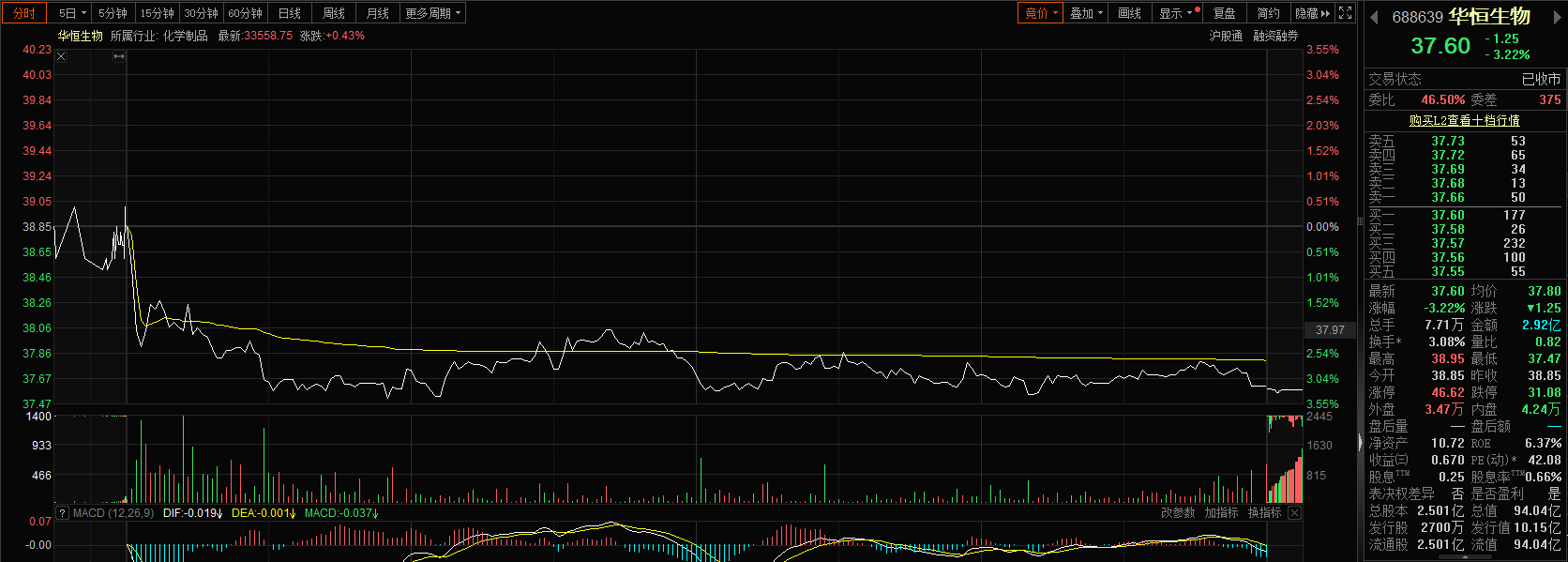Click the DEA:-0.001 value

coord(264,513)
